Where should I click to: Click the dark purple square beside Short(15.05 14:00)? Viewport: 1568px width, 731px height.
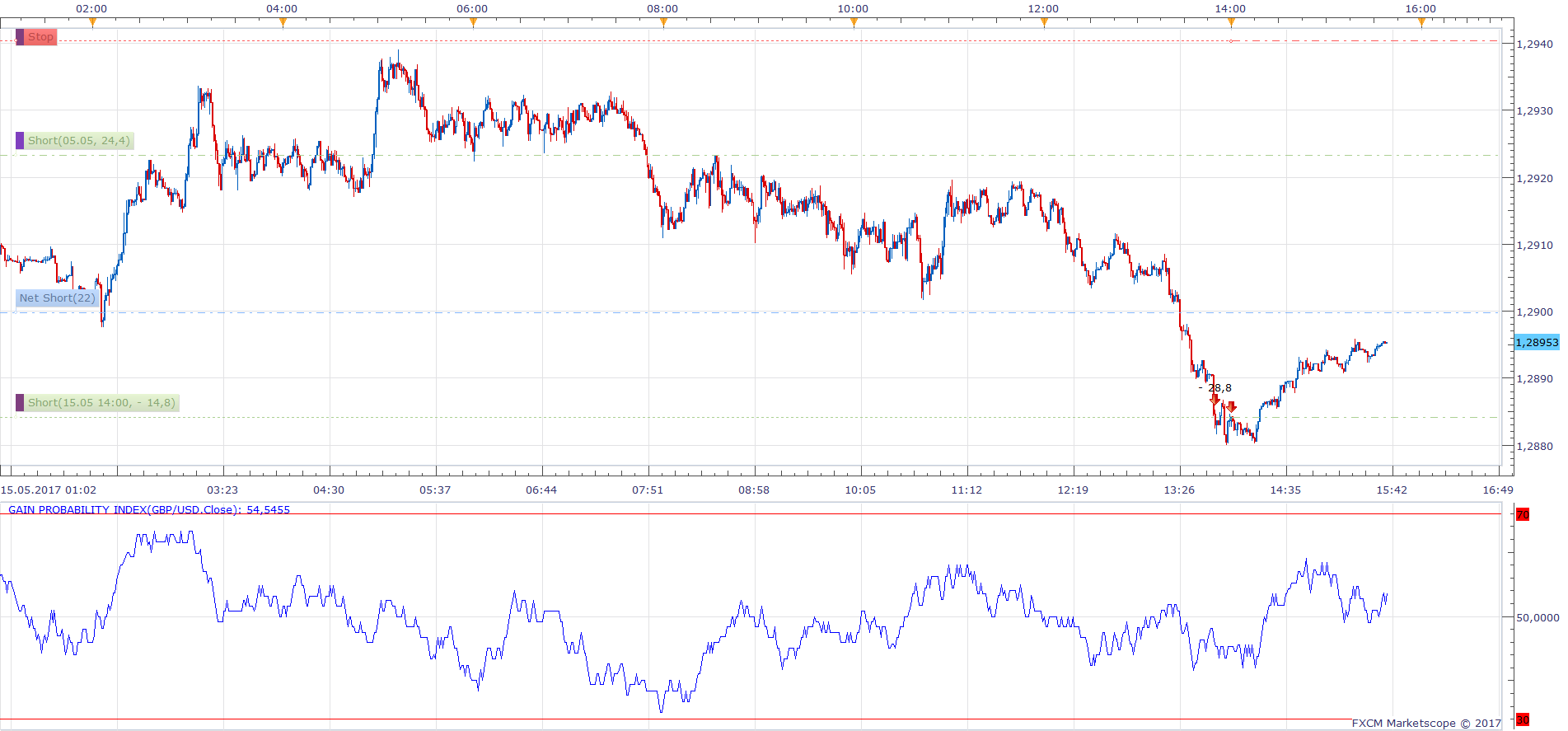20,403
